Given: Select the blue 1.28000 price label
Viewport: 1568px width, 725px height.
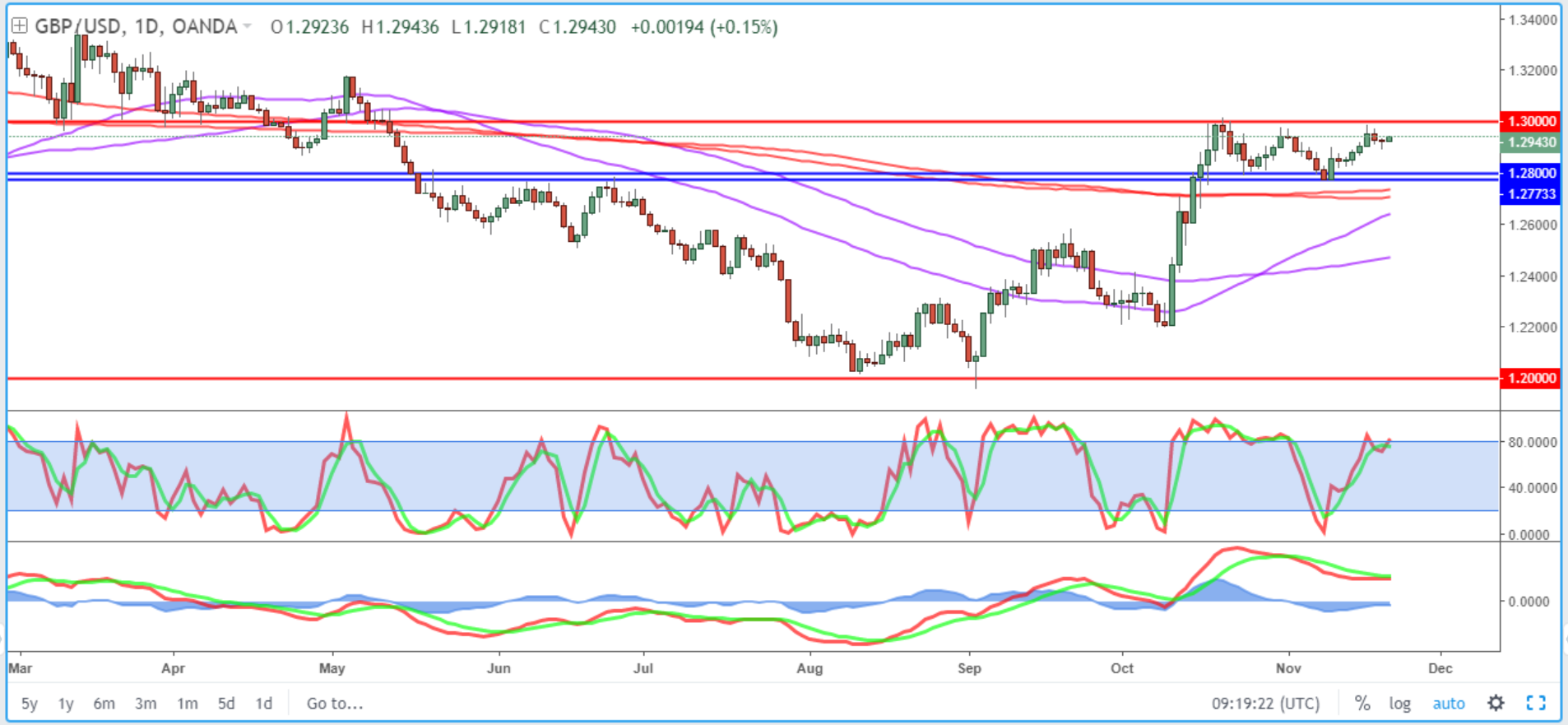Looking at the screenshot, I should coord(1530,173).
